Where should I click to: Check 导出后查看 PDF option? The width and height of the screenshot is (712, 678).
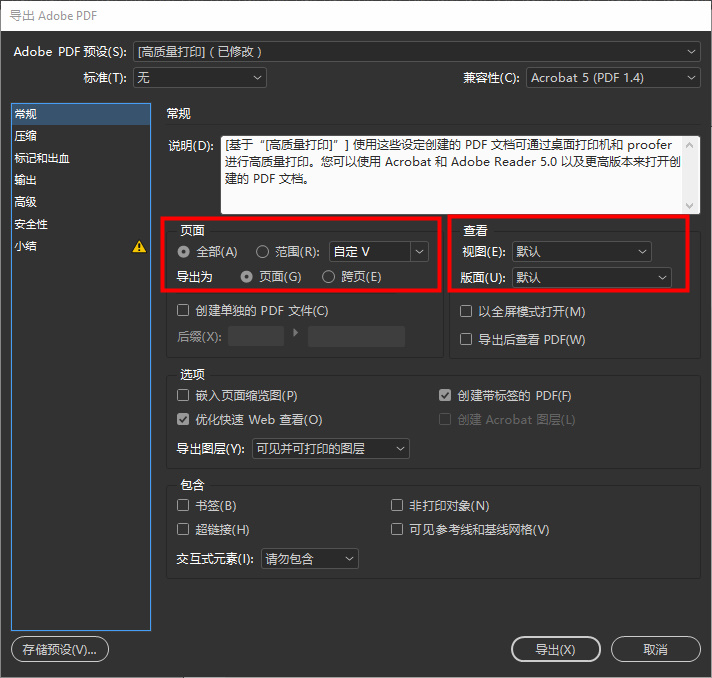466,340
